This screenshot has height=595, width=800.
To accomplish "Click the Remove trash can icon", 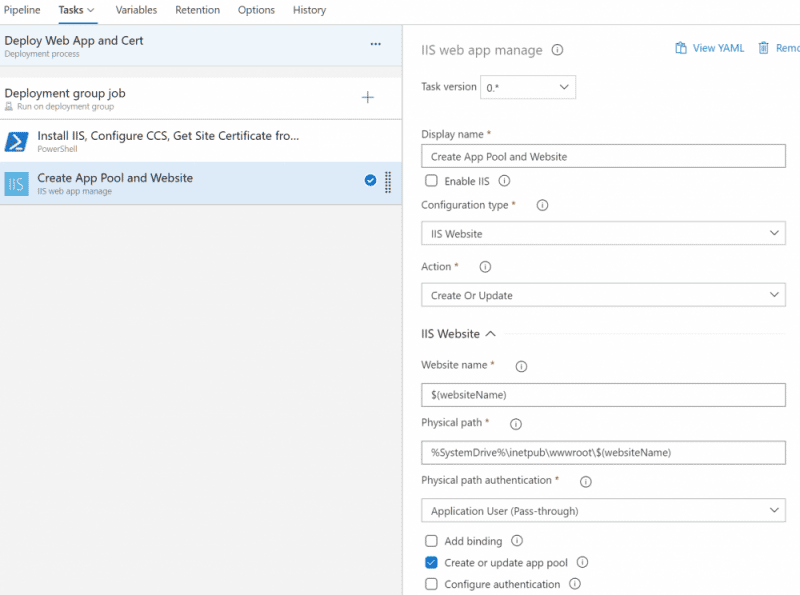I will click(x=763, y=48).
